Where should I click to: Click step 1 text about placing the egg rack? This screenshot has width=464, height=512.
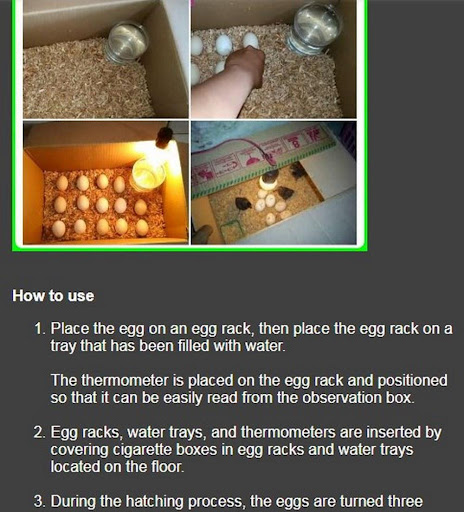pyautogui.click(x=251, y=337)
